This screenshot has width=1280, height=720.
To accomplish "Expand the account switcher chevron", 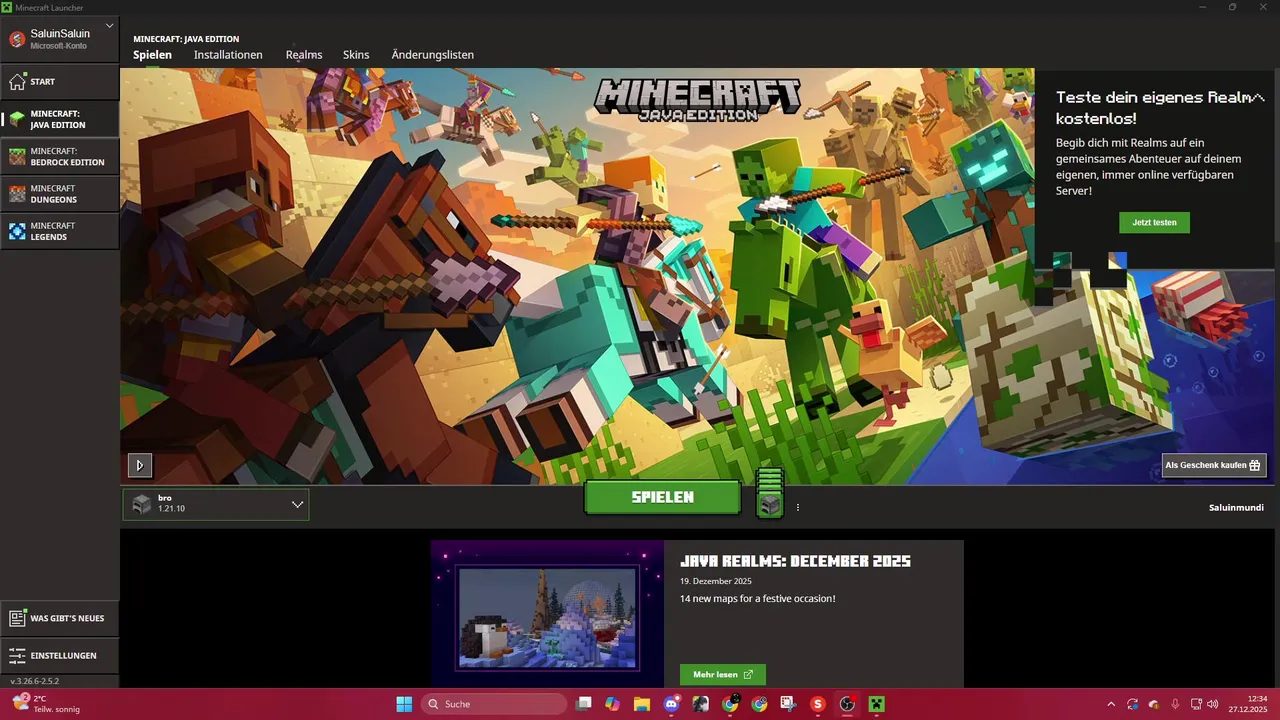I will tap(109, 26).
